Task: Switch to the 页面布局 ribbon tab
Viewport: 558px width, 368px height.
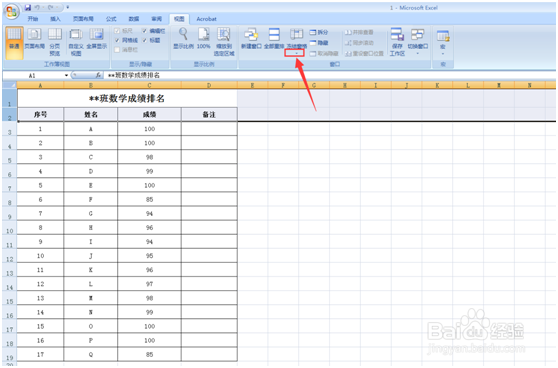Action: coord(83,19)
